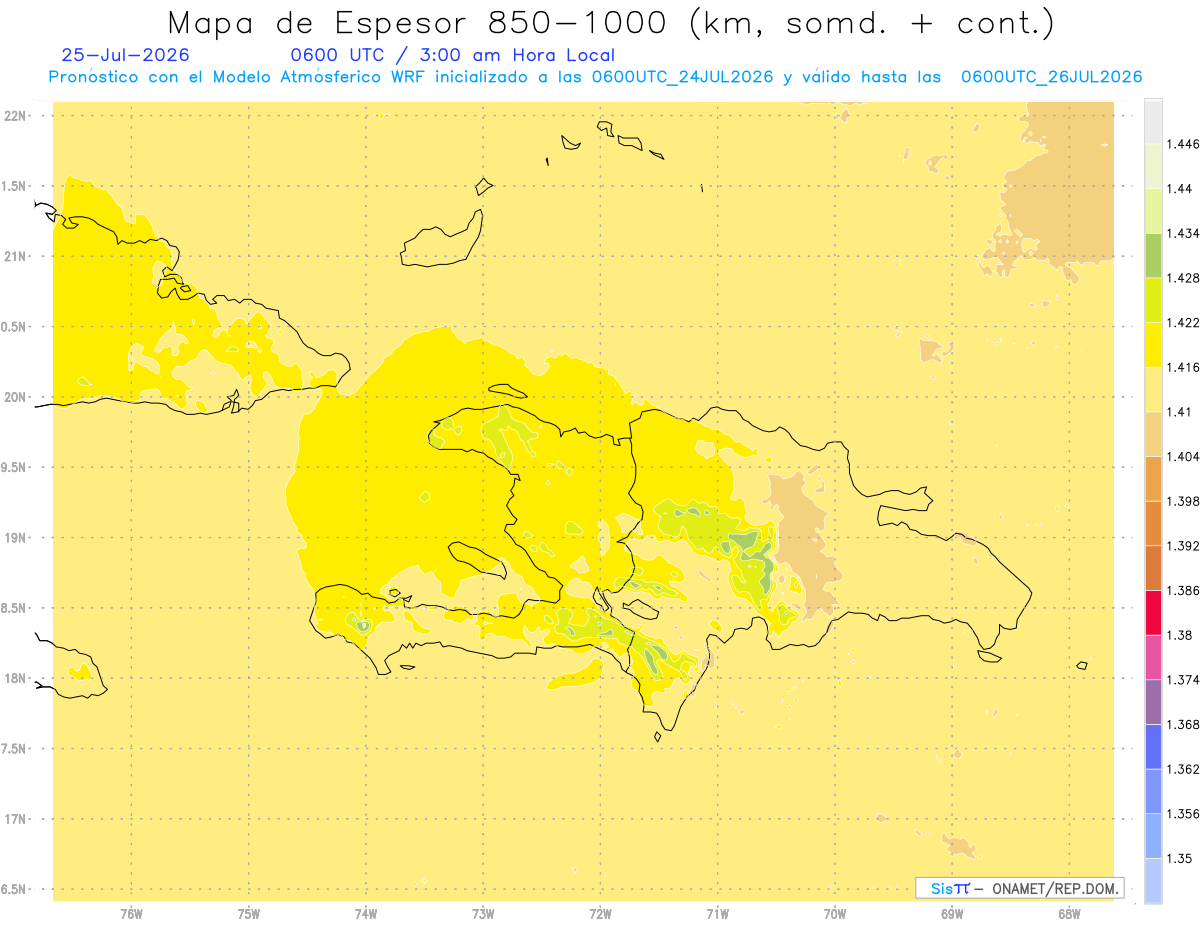Screen dimensions: 1200x927
Task: Click colorbar value 1.416
Action: 1183,367
